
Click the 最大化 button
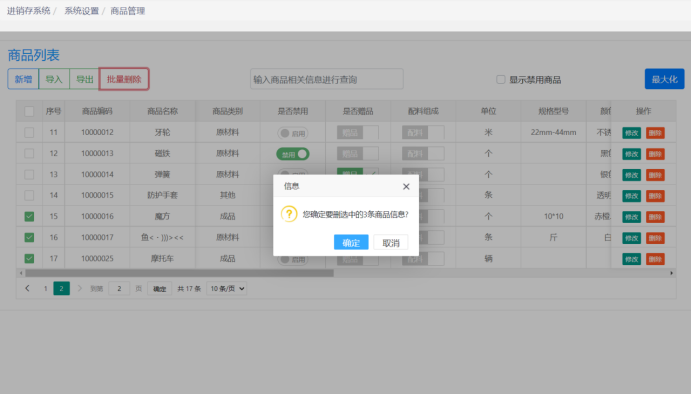pos(665,79)
